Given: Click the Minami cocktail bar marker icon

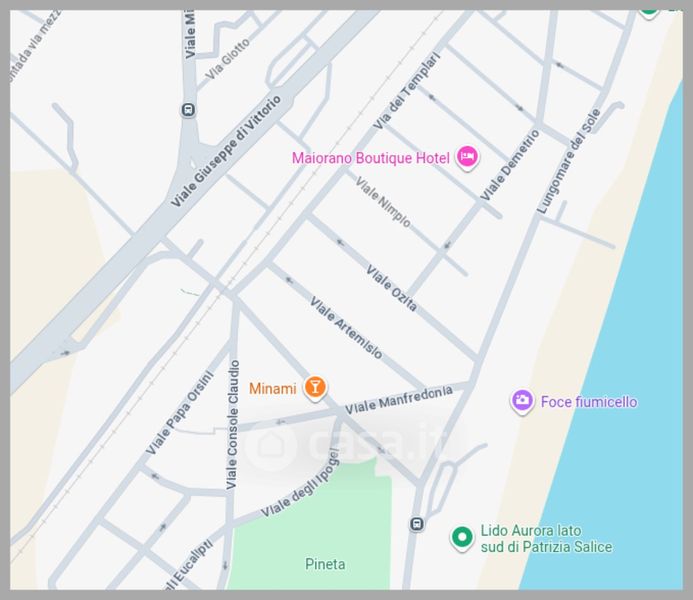Looking at the screenshot, I should click(x=315, y=388).
